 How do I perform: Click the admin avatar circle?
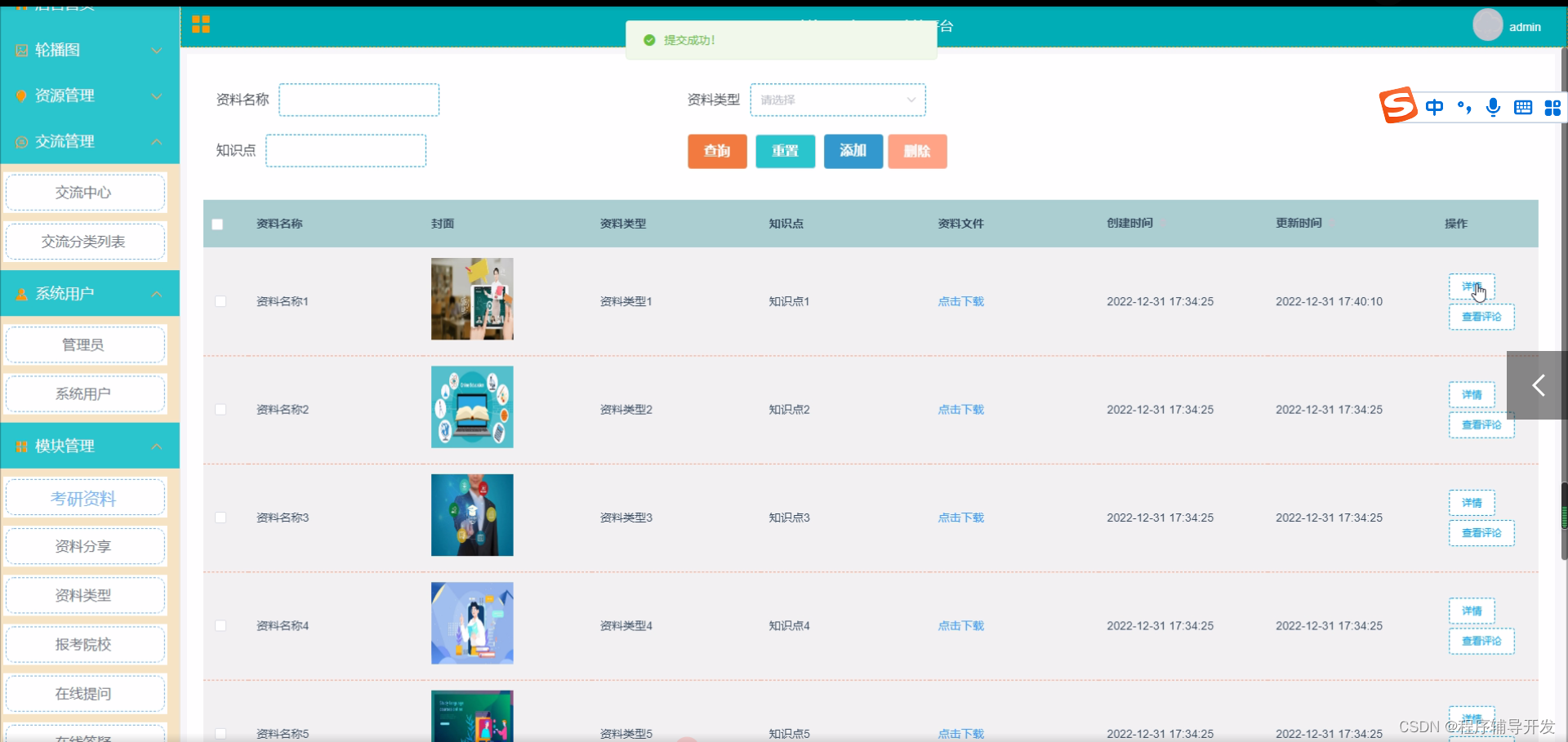pos(1487,24)
